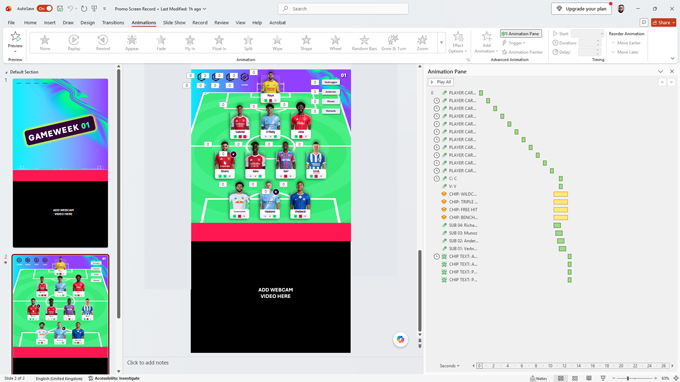Viewport: 680px width, 382px height.
Task: Click the zoom slider in status bar
Action: (633, 379)
